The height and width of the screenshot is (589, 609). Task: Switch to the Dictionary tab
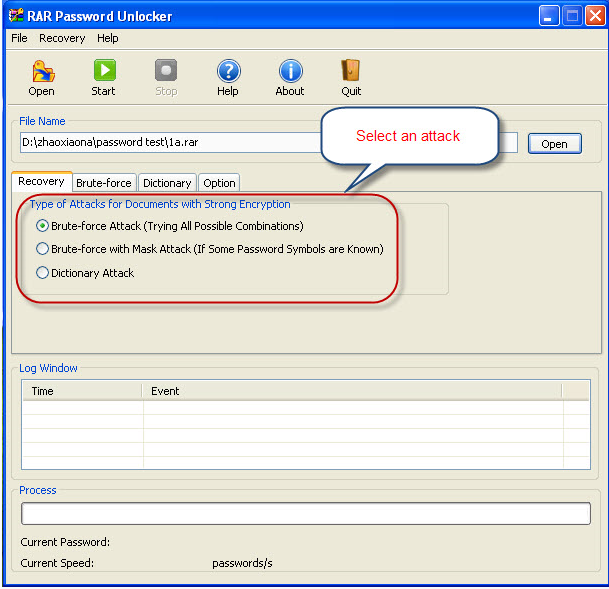[x=167, y=183]
